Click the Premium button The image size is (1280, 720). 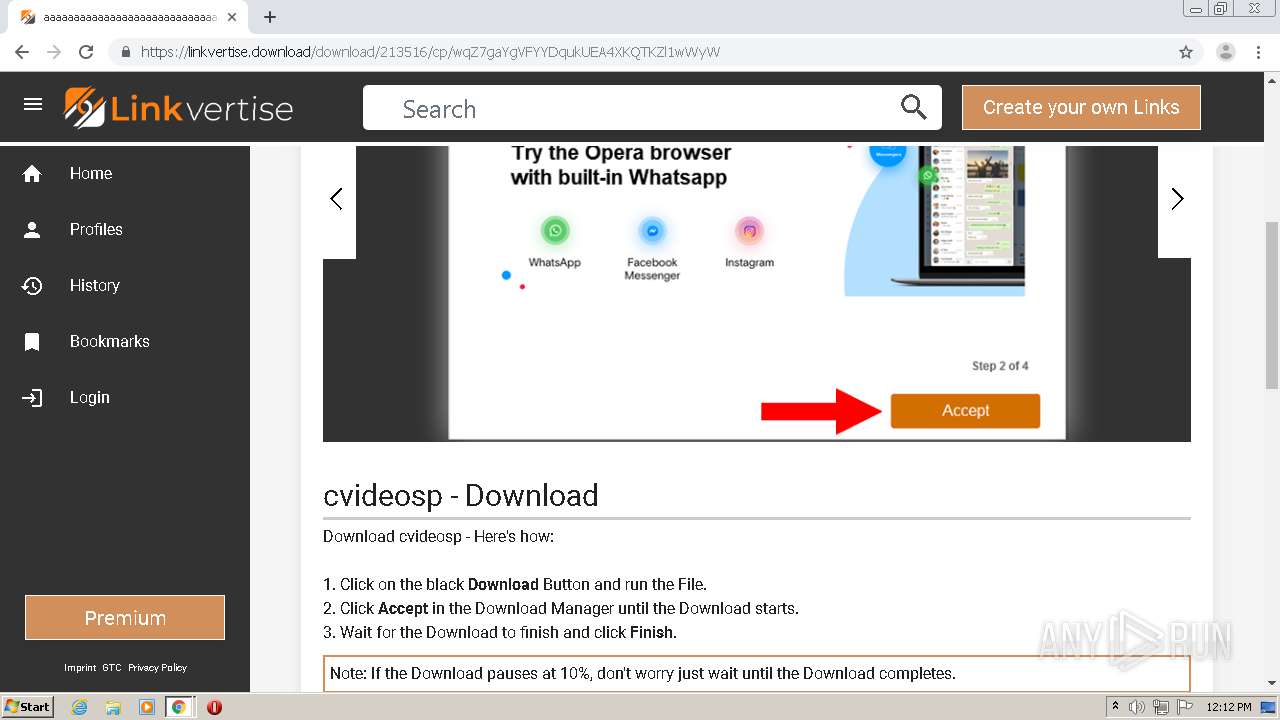[125, 618]
